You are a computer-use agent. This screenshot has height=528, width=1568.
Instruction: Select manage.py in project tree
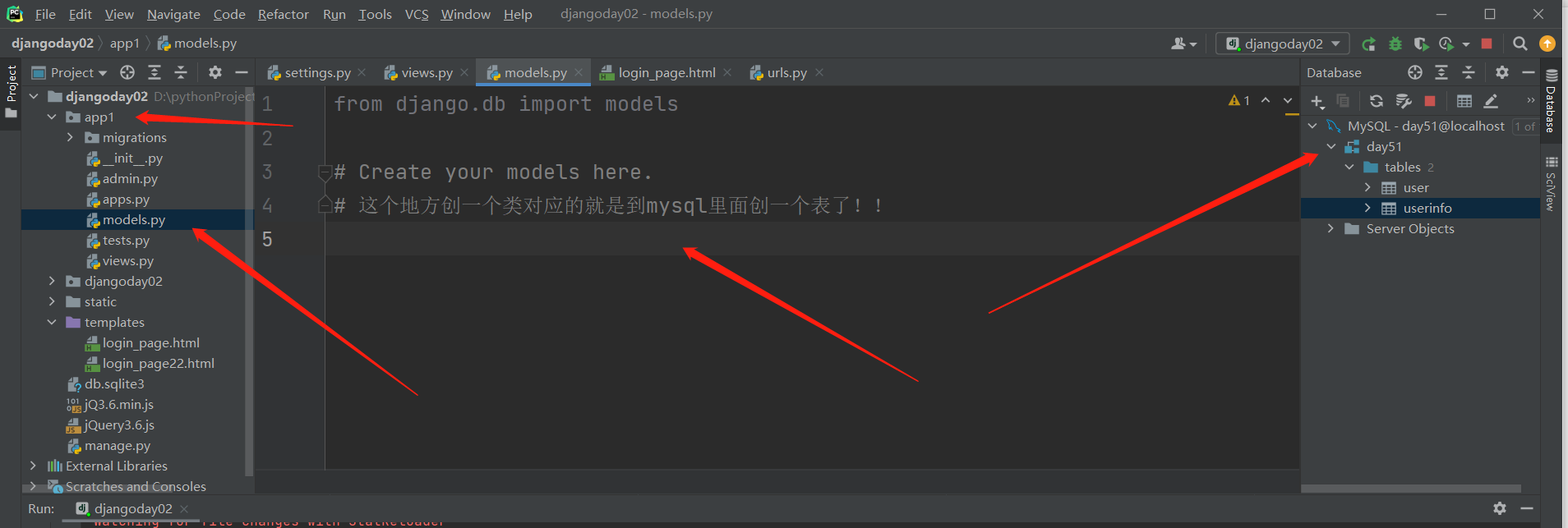click(x=118, y=446)
